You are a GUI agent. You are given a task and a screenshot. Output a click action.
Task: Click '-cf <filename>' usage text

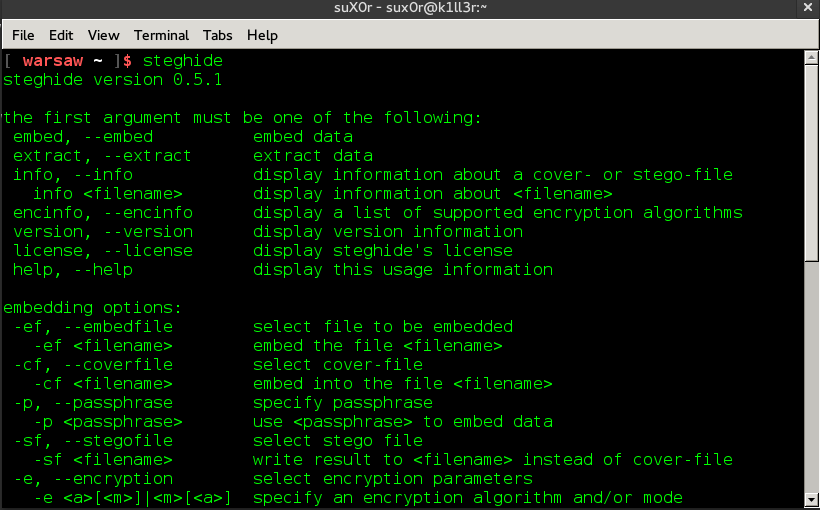tap(103, 383)
